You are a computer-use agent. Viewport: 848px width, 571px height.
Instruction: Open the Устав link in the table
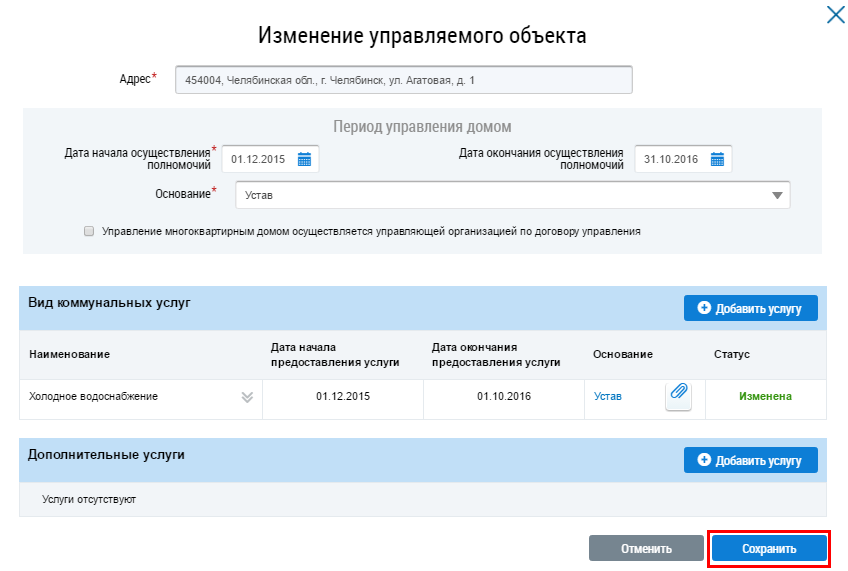(x=607, y=396)
